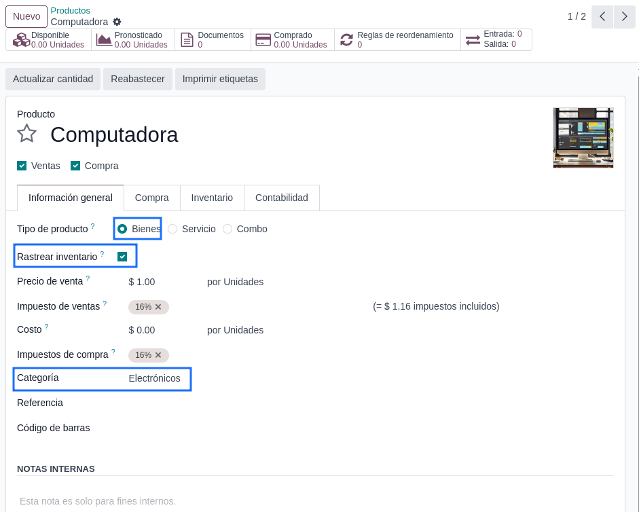Open the Productos breadcrumb link
The image size is (640, 512).
[x=70, y=11]
